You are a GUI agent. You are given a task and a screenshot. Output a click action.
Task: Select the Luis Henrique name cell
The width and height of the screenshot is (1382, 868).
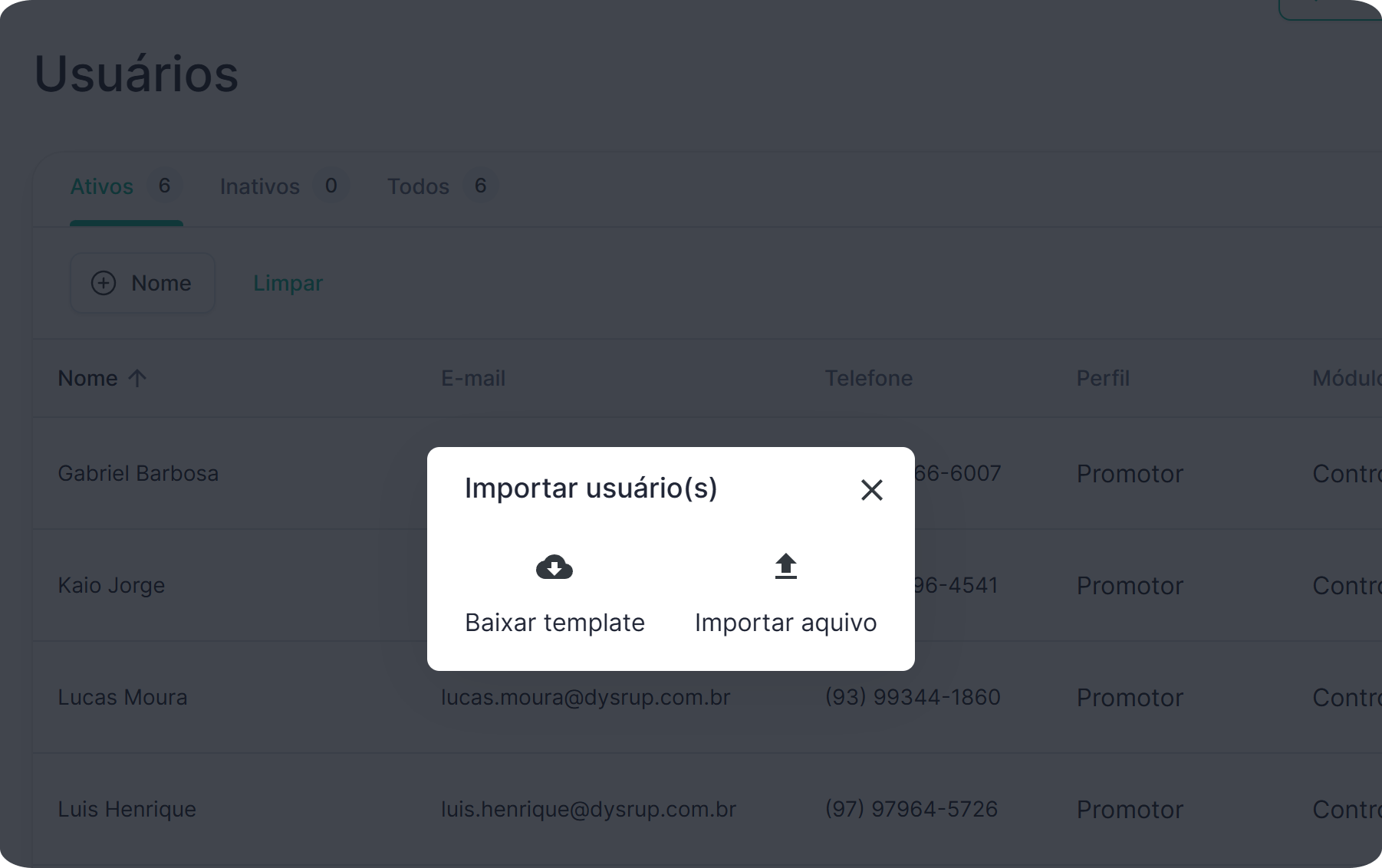pos(127,809)
